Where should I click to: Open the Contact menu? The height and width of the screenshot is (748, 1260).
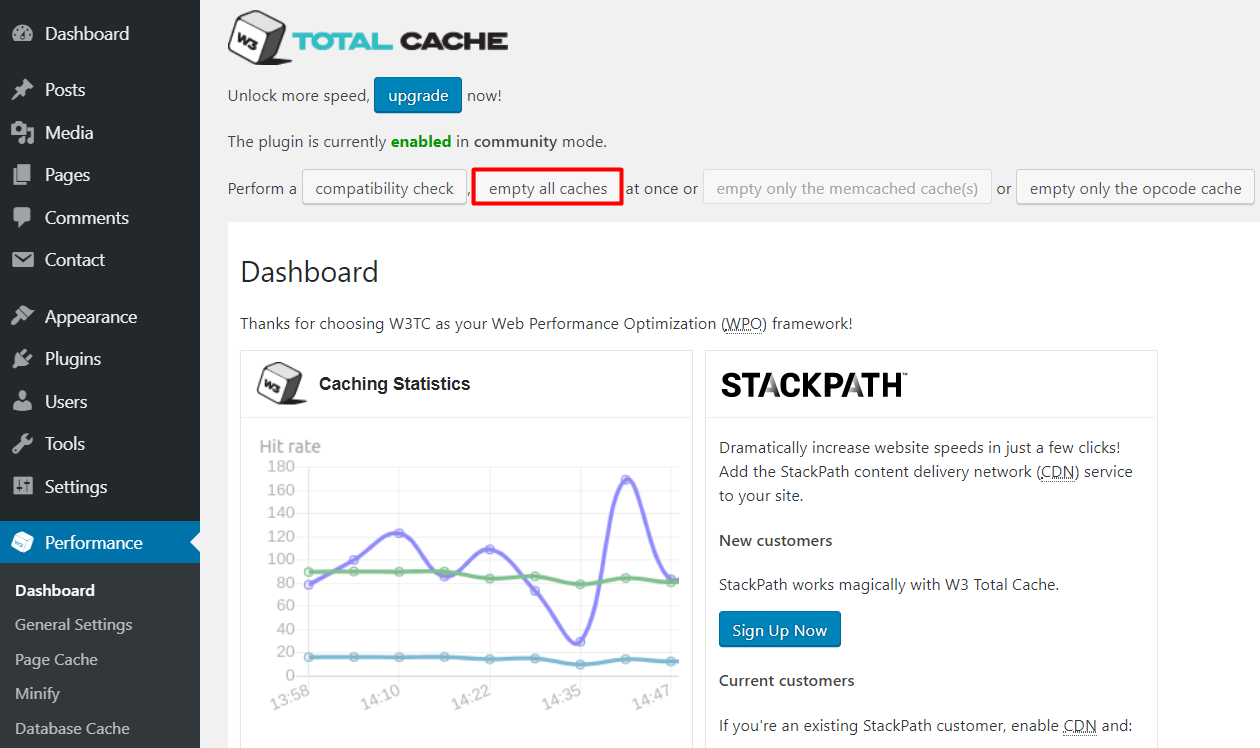(100, 260)
